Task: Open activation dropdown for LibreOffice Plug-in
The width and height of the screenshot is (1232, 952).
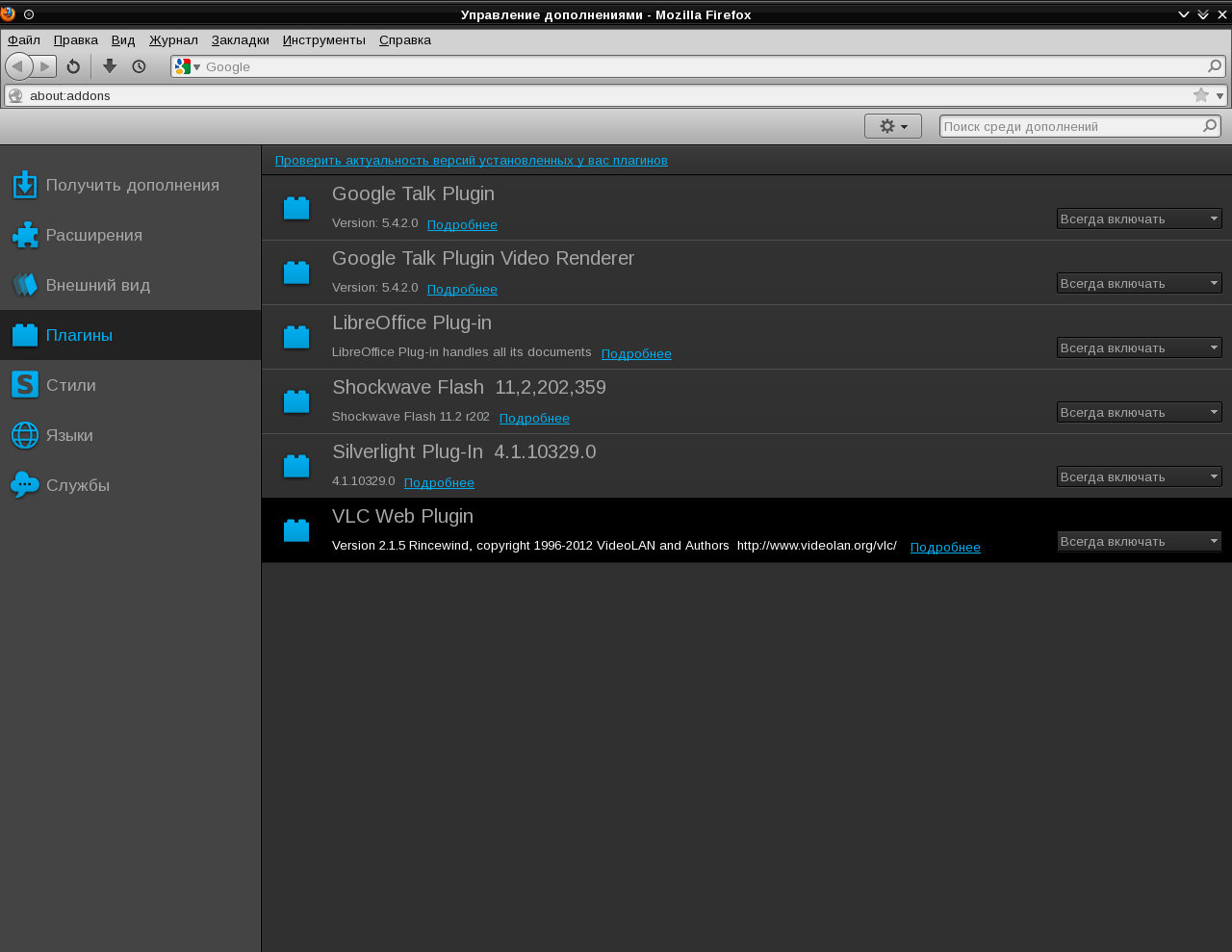Action: (x=1140, y=347)
